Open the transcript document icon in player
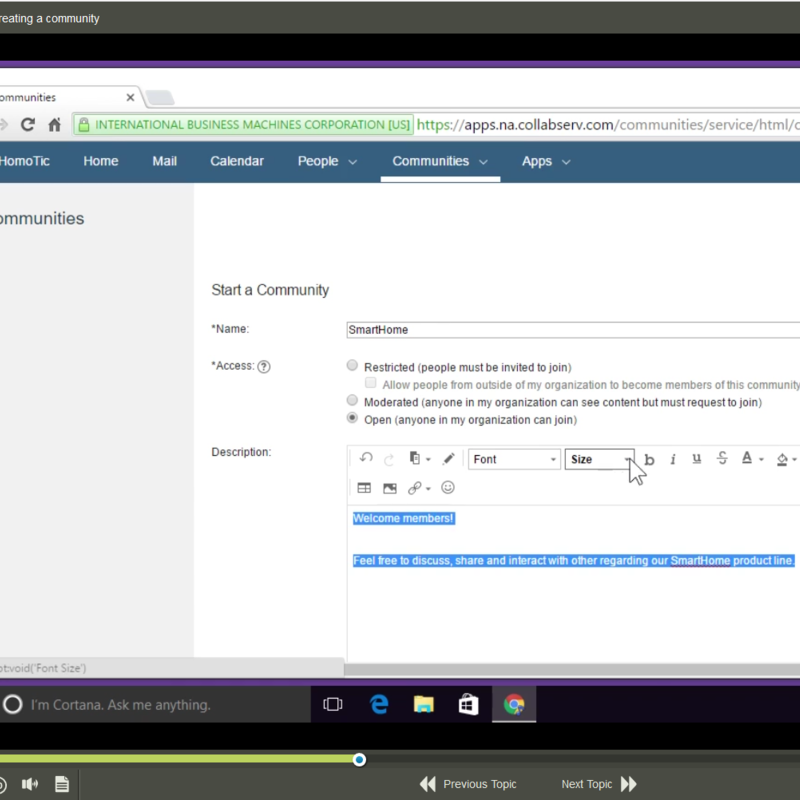Screen dimensions: 800x800 62,784
